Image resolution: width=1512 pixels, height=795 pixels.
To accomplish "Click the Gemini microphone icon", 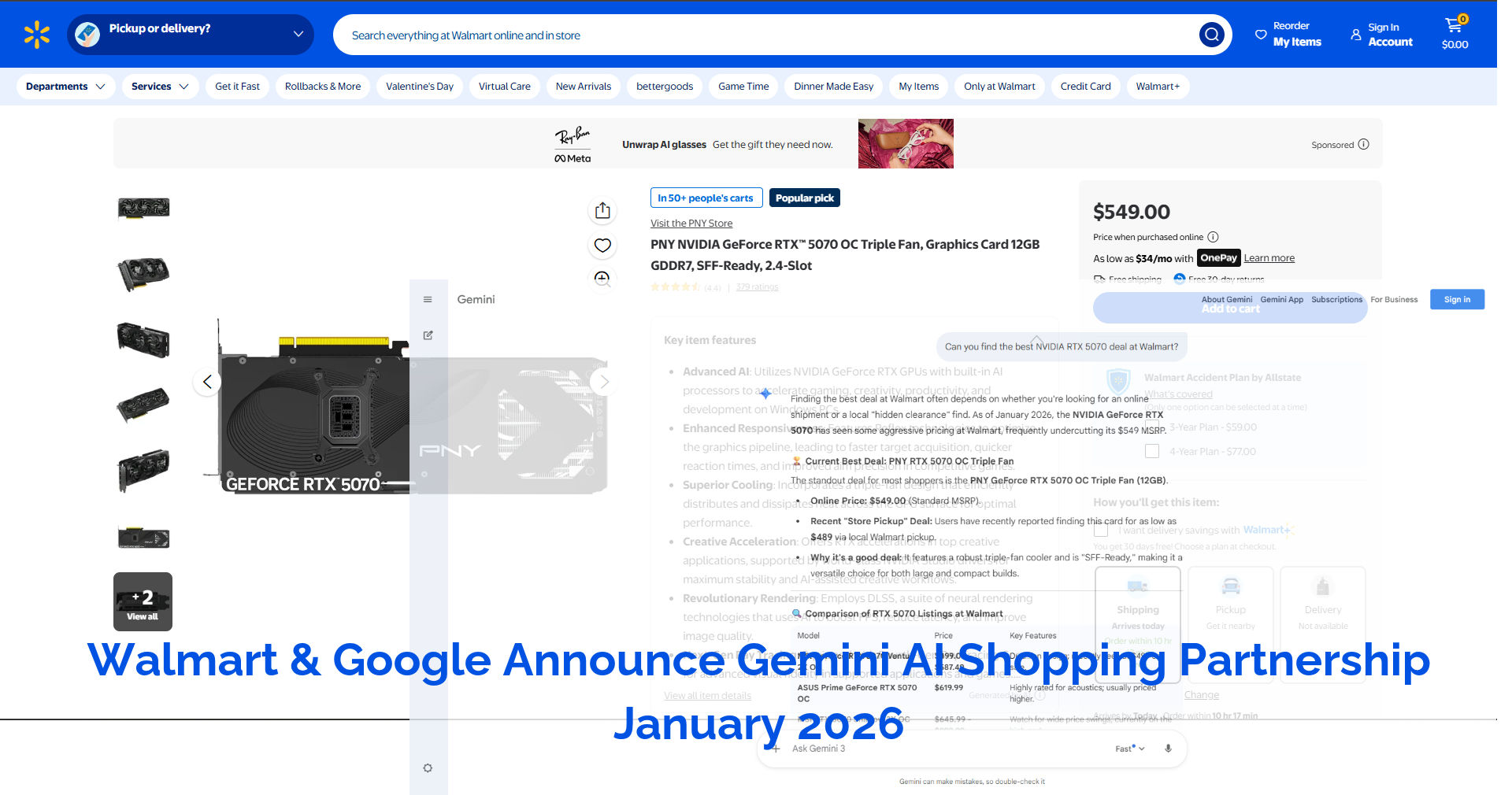I will pos(1168,749).
